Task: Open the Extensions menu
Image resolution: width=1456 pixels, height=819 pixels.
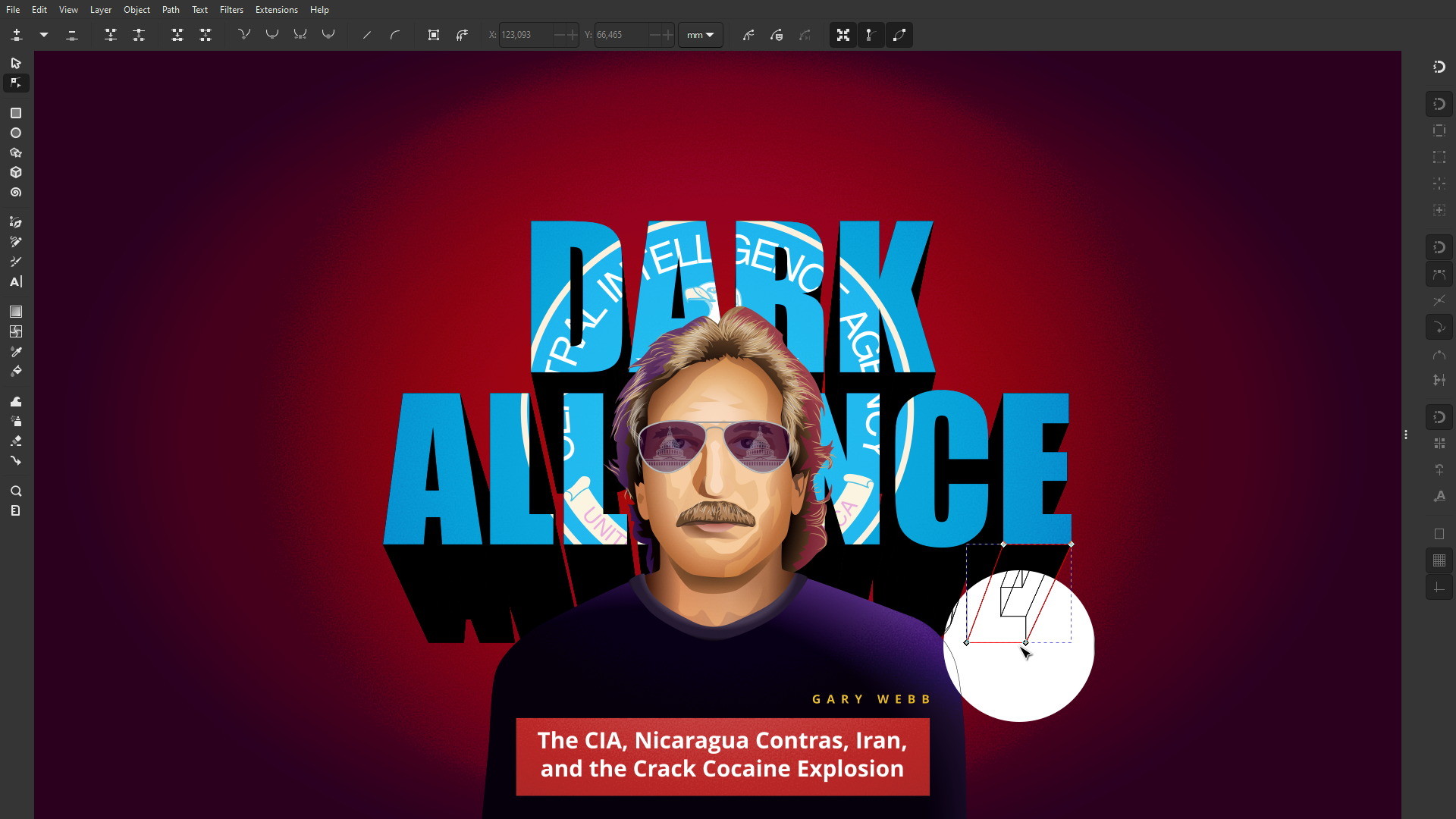Action: (276, 10)
